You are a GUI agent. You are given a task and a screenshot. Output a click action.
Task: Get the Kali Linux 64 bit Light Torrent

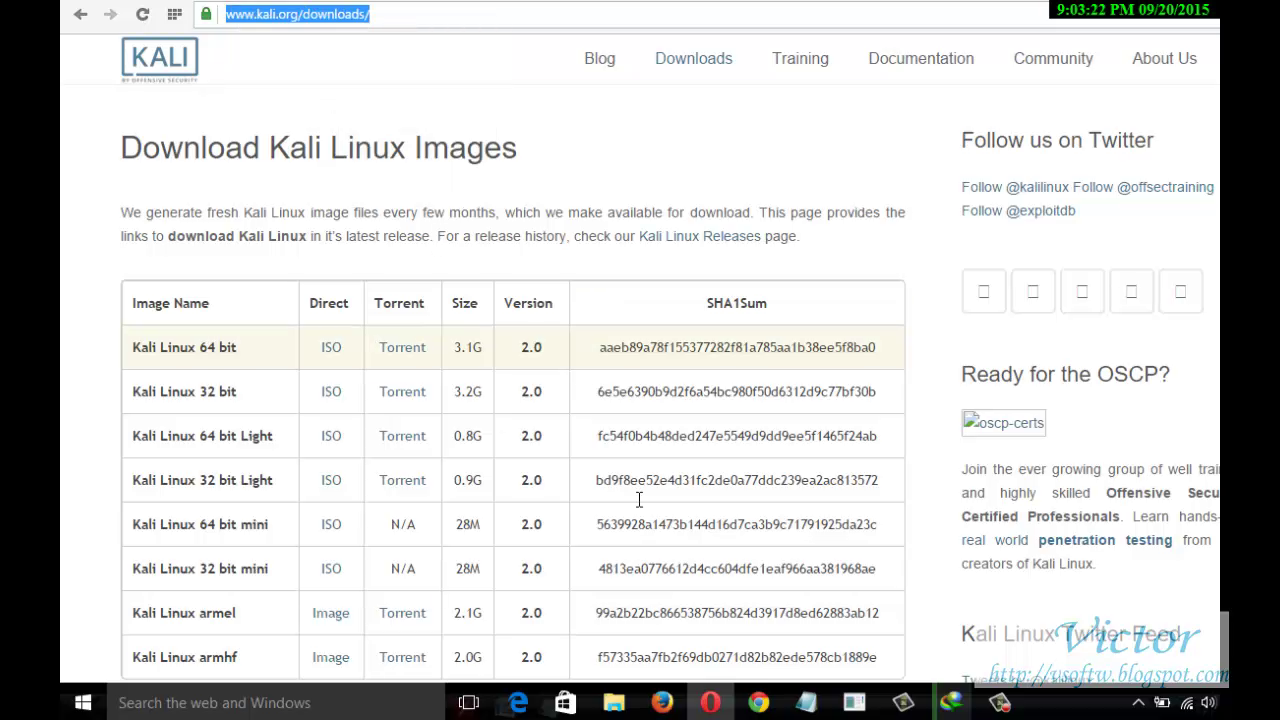[x=402, y=436]
